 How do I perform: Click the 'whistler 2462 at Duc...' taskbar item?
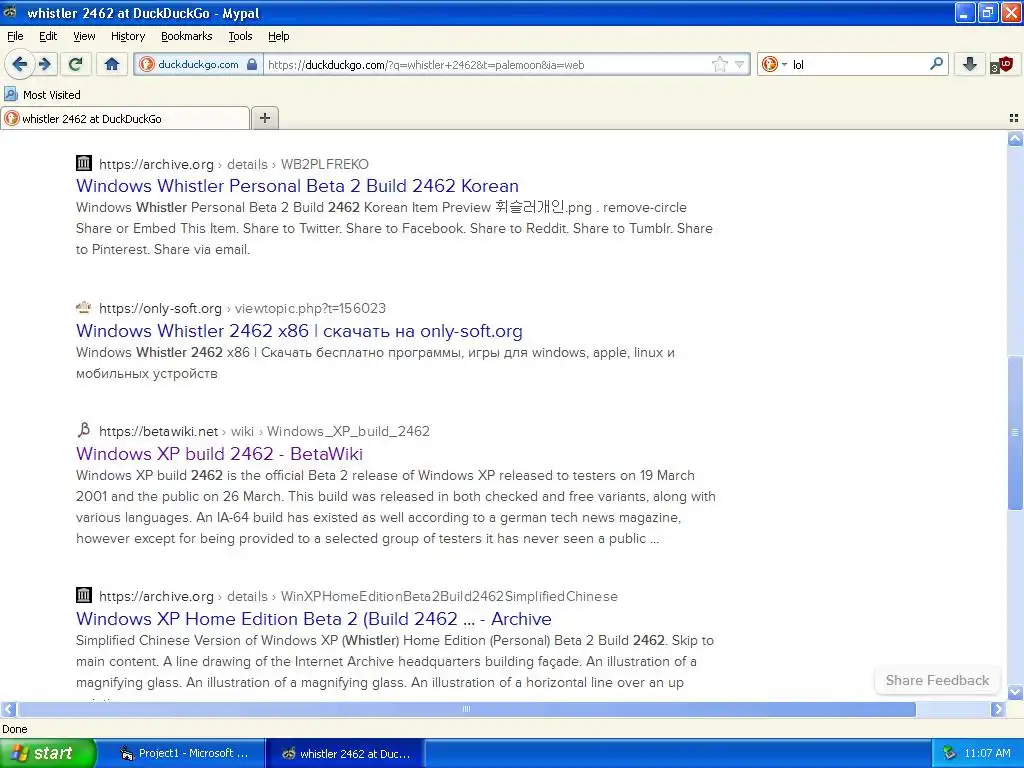tap(345, 753)
